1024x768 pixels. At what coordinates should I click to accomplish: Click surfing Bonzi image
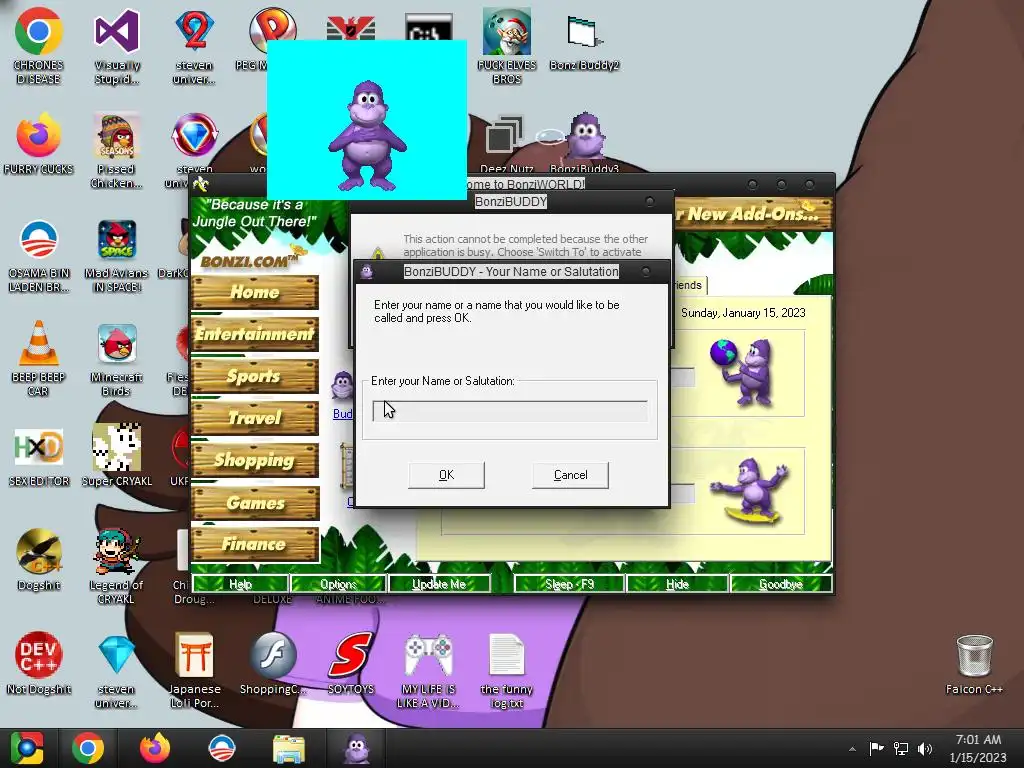click(x=751, y=490)
